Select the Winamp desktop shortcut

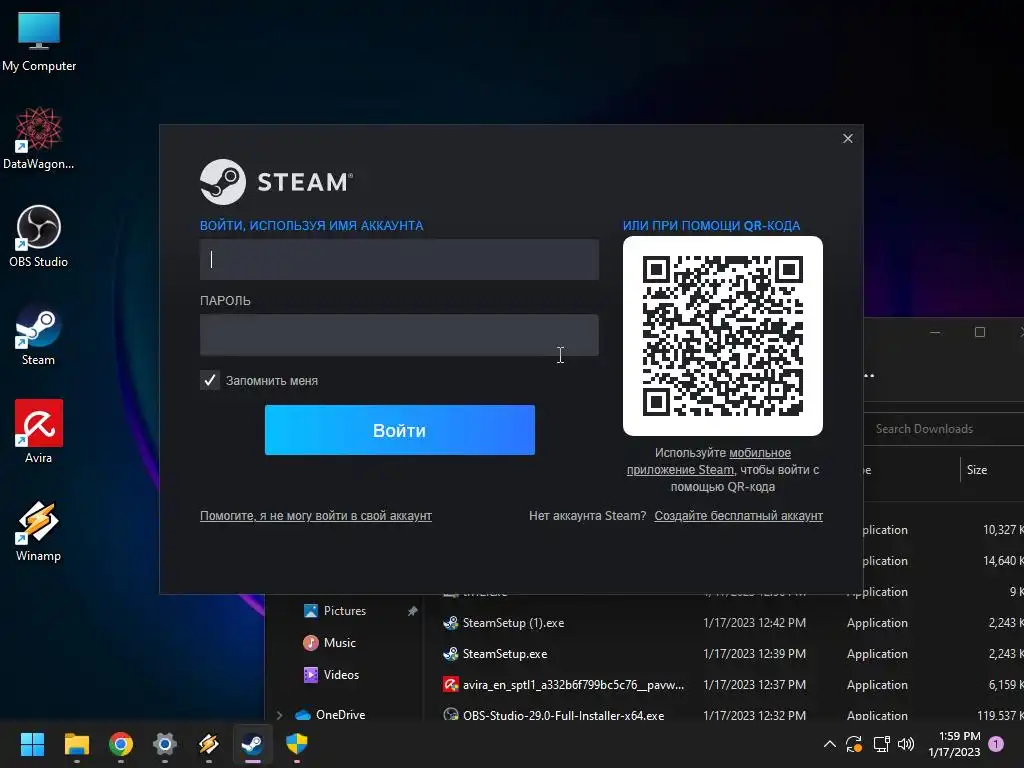click(39, 530)
